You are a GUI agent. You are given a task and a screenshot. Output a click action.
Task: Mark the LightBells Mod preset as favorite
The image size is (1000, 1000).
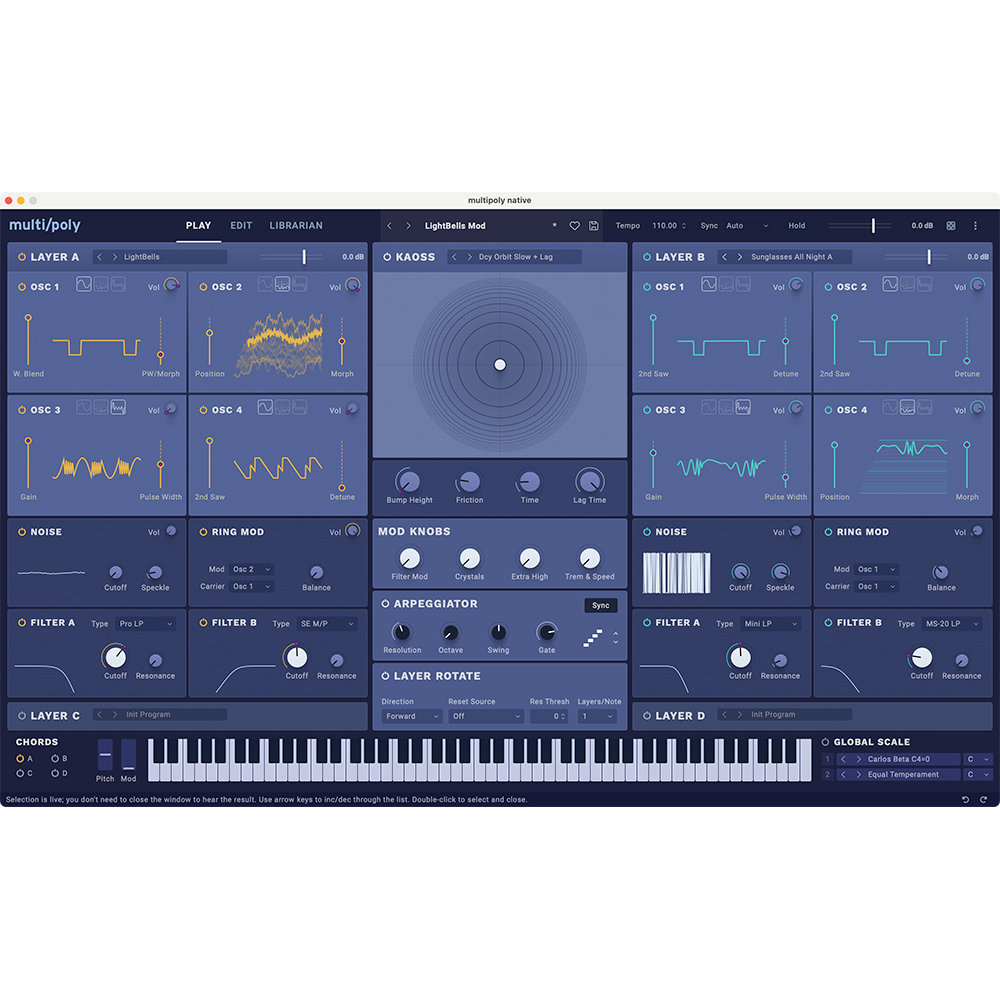[573, 226]
